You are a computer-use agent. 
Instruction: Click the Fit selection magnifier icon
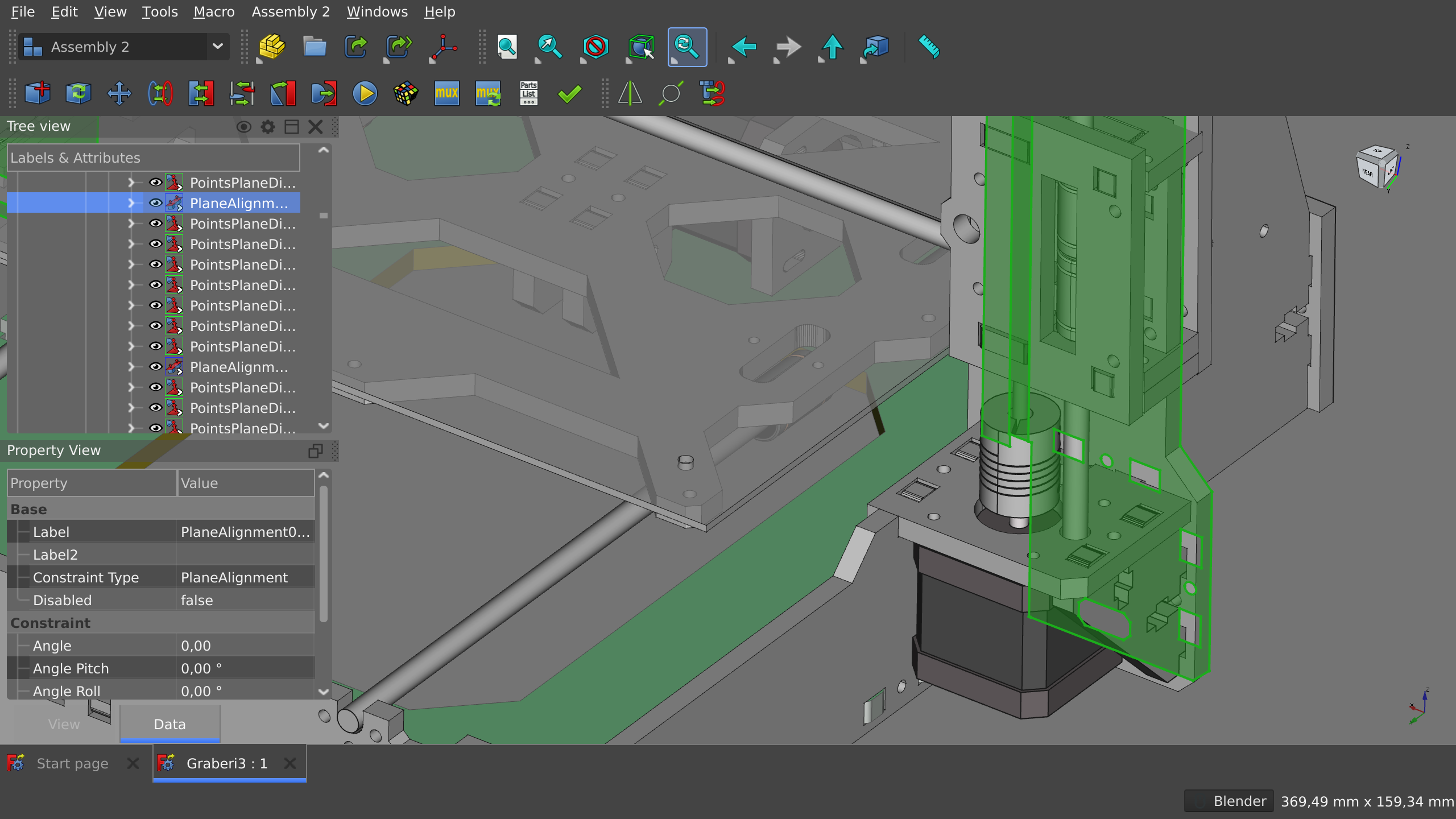coord(549,47)
